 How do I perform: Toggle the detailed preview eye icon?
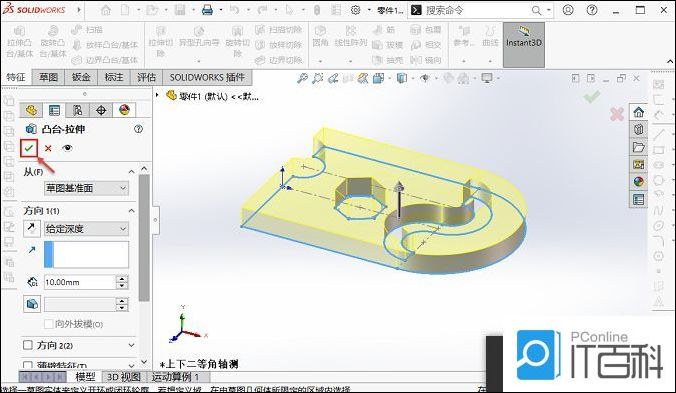click(x=67, y=148)
